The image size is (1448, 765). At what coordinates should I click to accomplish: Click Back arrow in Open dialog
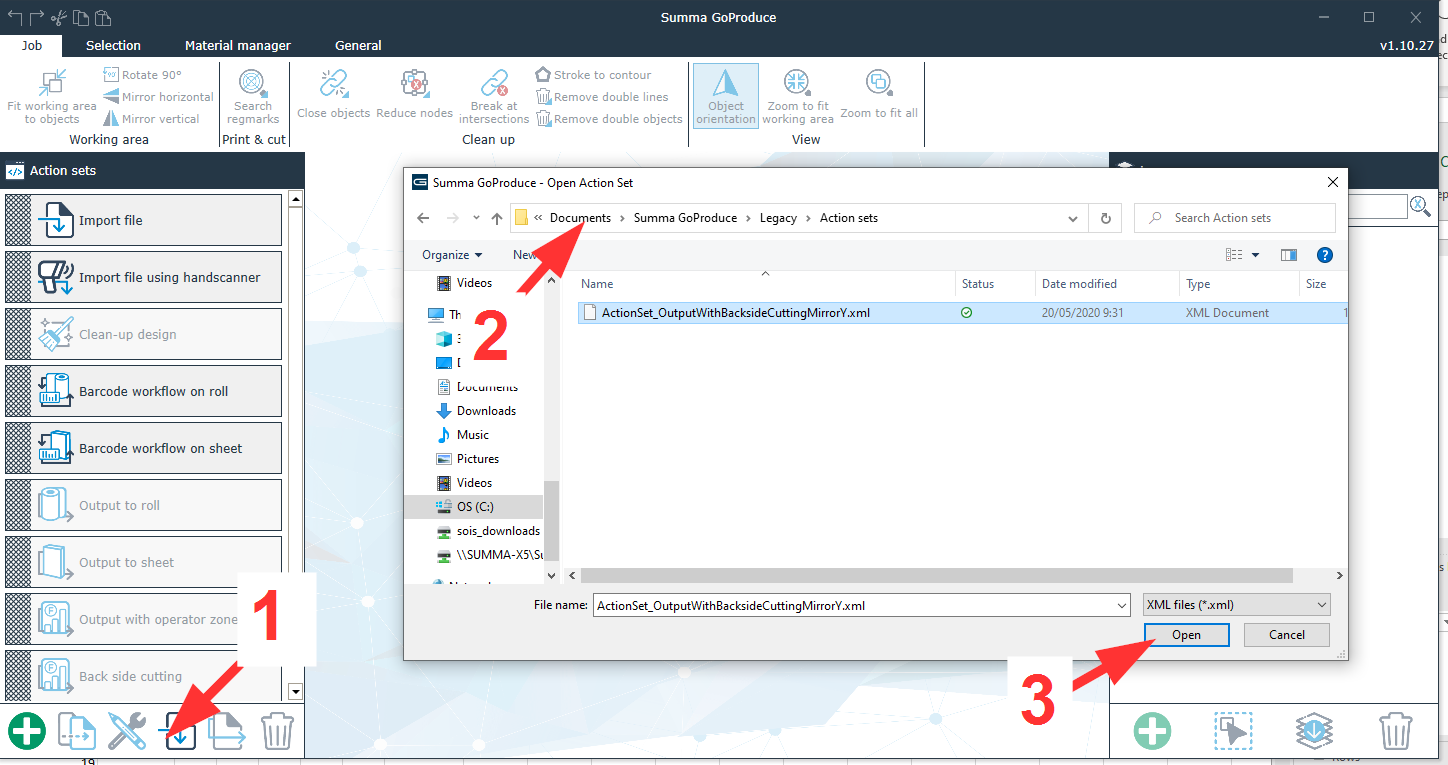coord(423,218)
